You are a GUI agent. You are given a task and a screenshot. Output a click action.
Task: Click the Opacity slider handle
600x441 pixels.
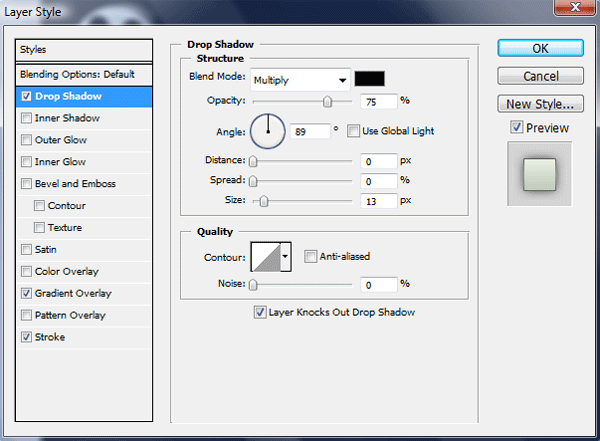click(x=327, y=102)
